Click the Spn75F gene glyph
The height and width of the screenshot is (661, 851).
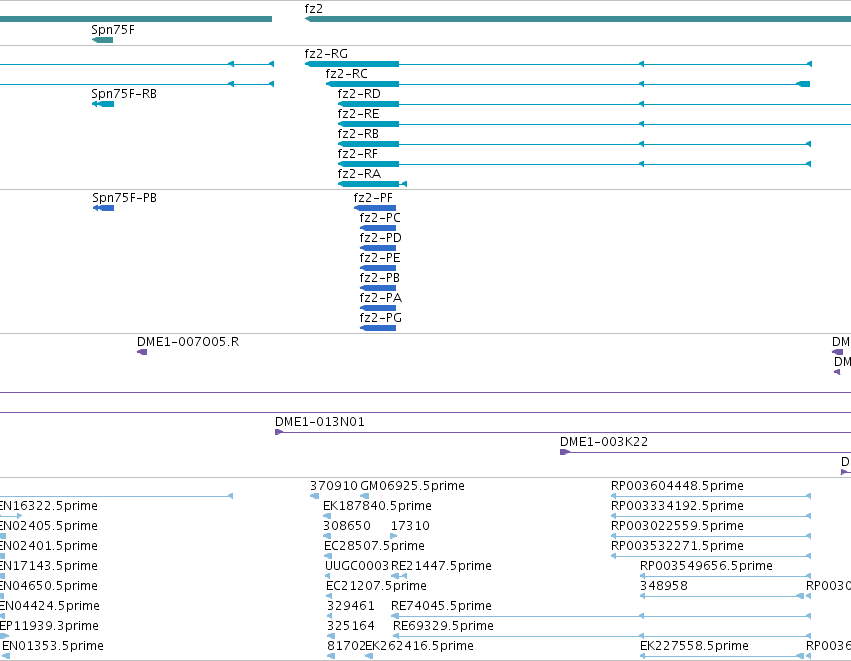102,40
